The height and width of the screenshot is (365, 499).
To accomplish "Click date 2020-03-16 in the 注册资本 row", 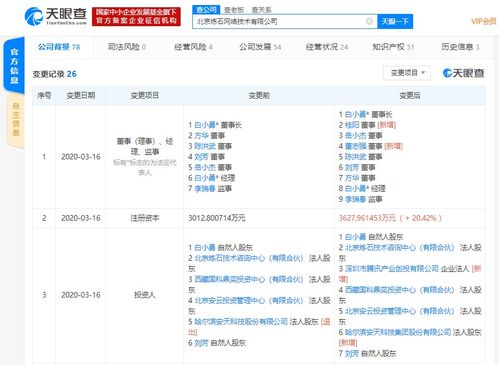I will [81, 218].
